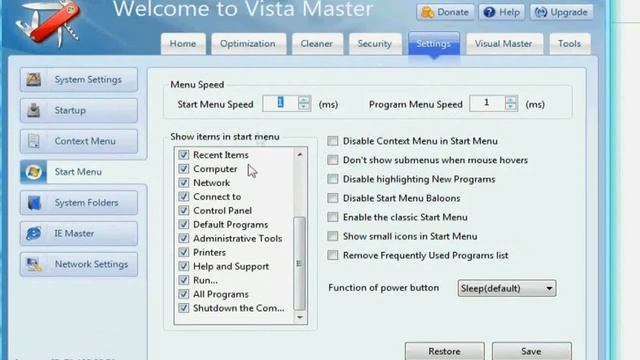
Task: Open the Visual Master tab
Action: tap(504, 44)
